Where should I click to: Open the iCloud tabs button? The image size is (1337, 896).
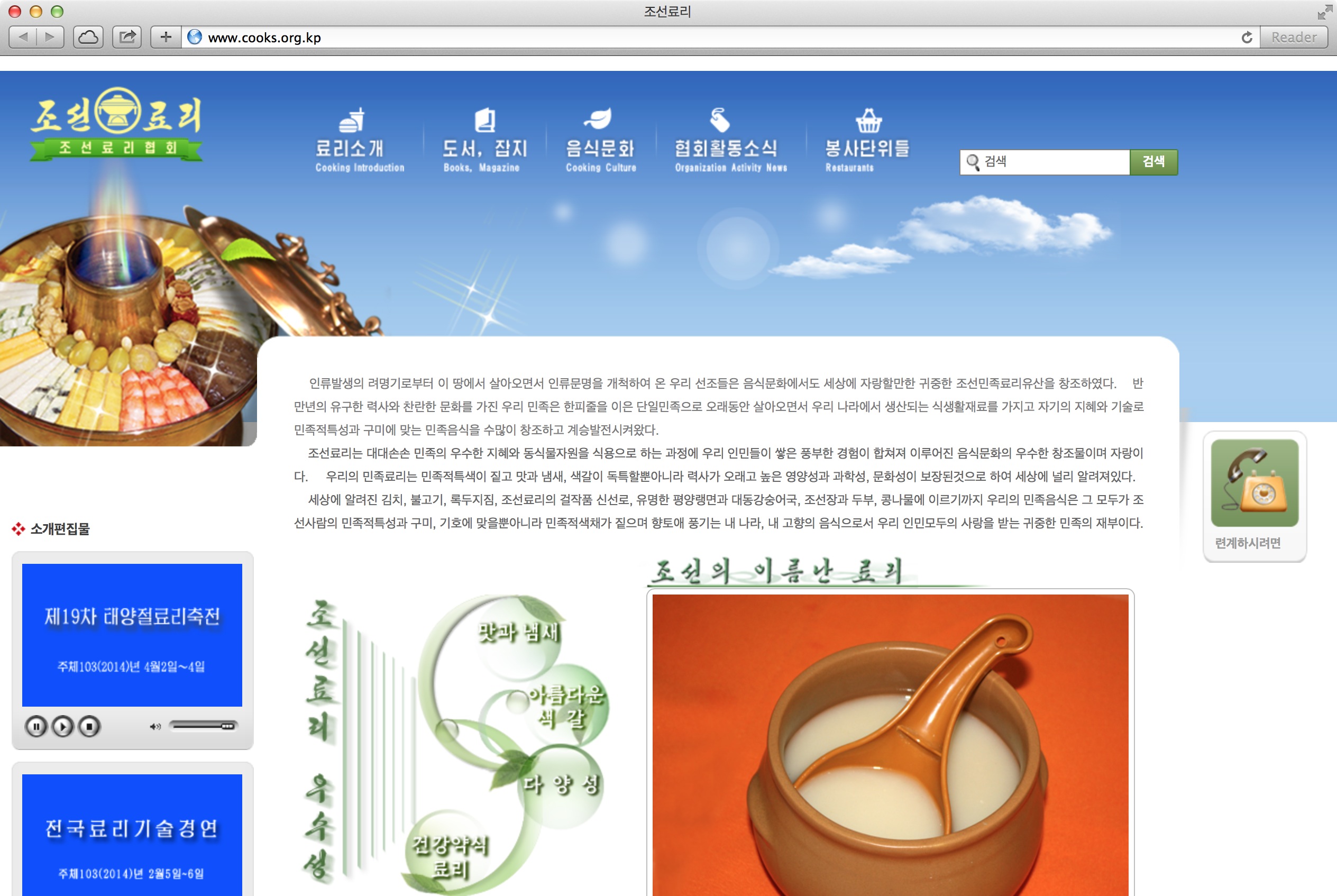pos(88,37)
